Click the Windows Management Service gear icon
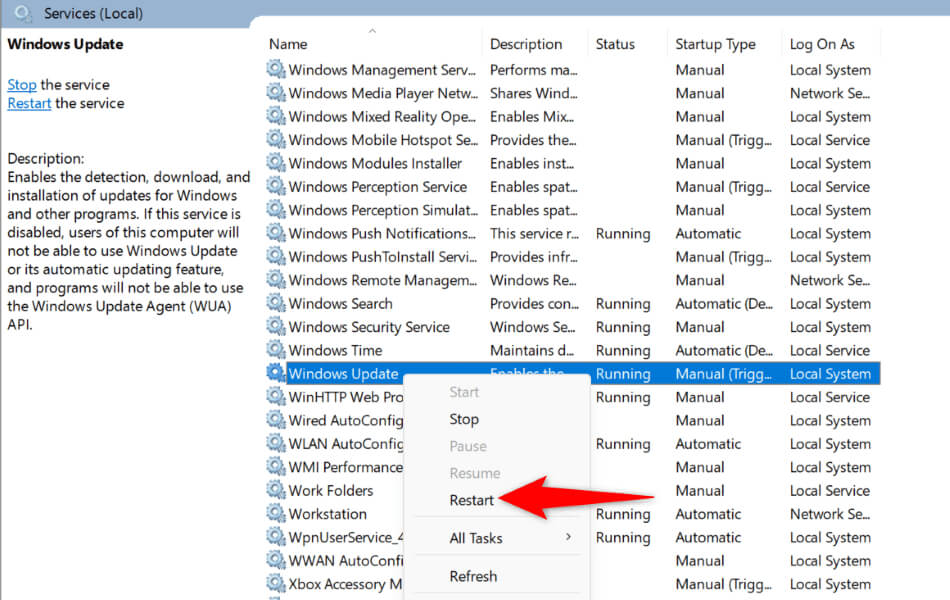The height and width of the screenshot is (600, 950). coord(276,70)
